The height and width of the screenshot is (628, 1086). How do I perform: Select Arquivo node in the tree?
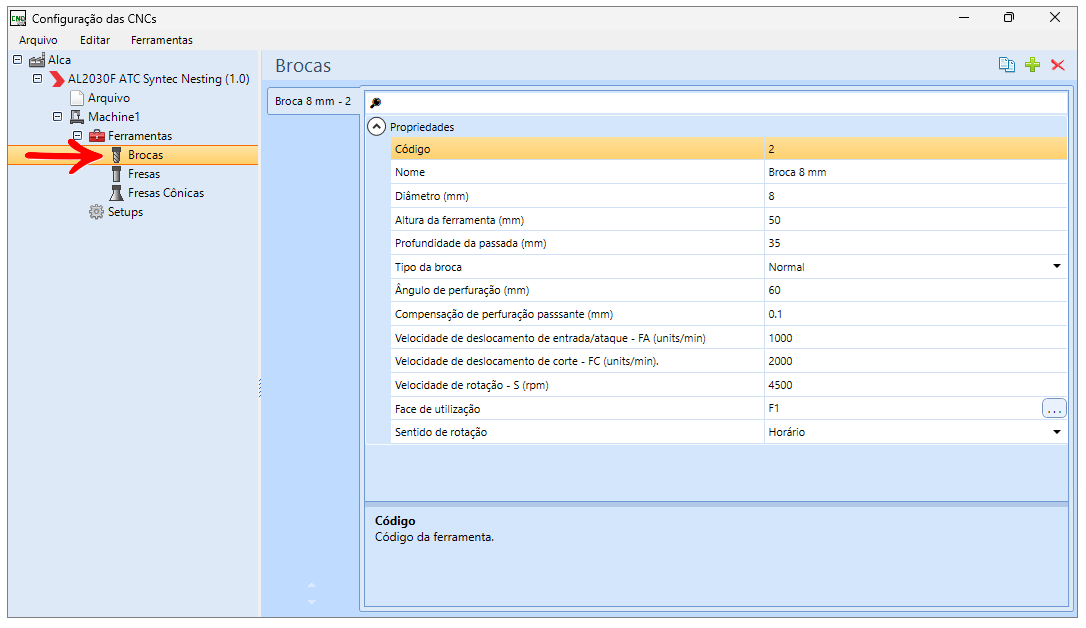pyautogui.click(x=109, y=98)
